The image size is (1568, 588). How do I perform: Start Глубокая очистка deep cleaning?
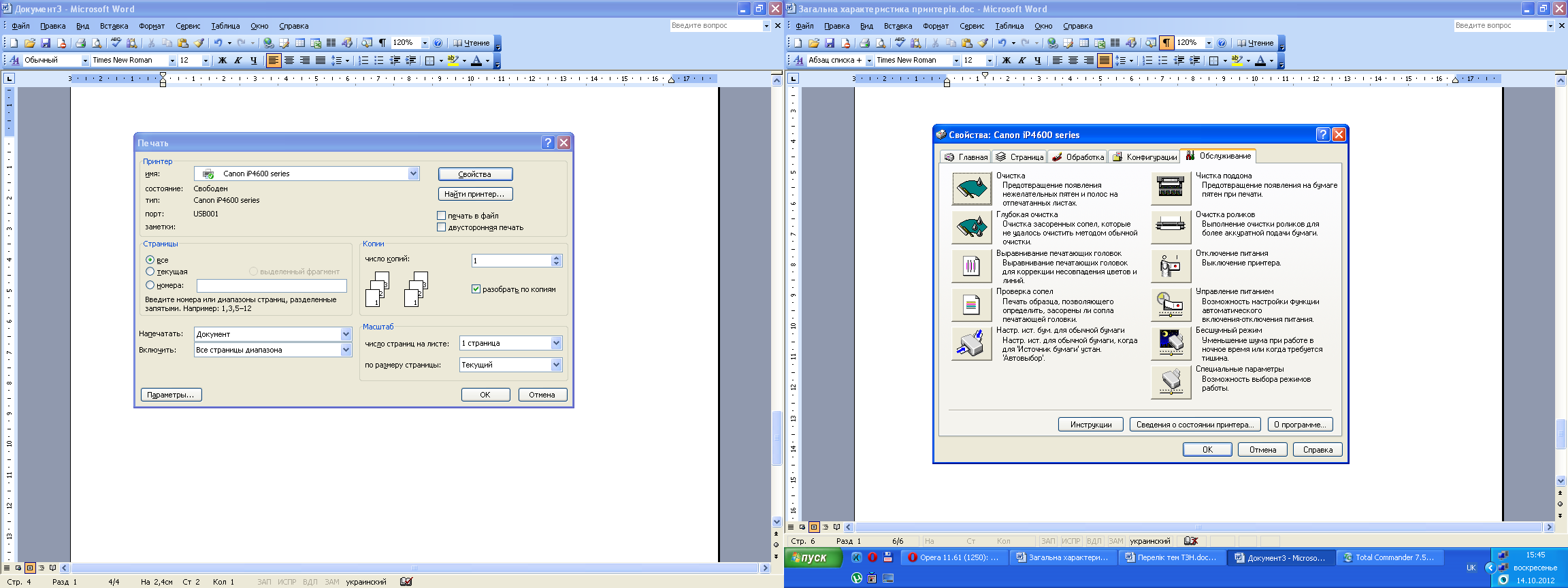[x=971, y=227]
